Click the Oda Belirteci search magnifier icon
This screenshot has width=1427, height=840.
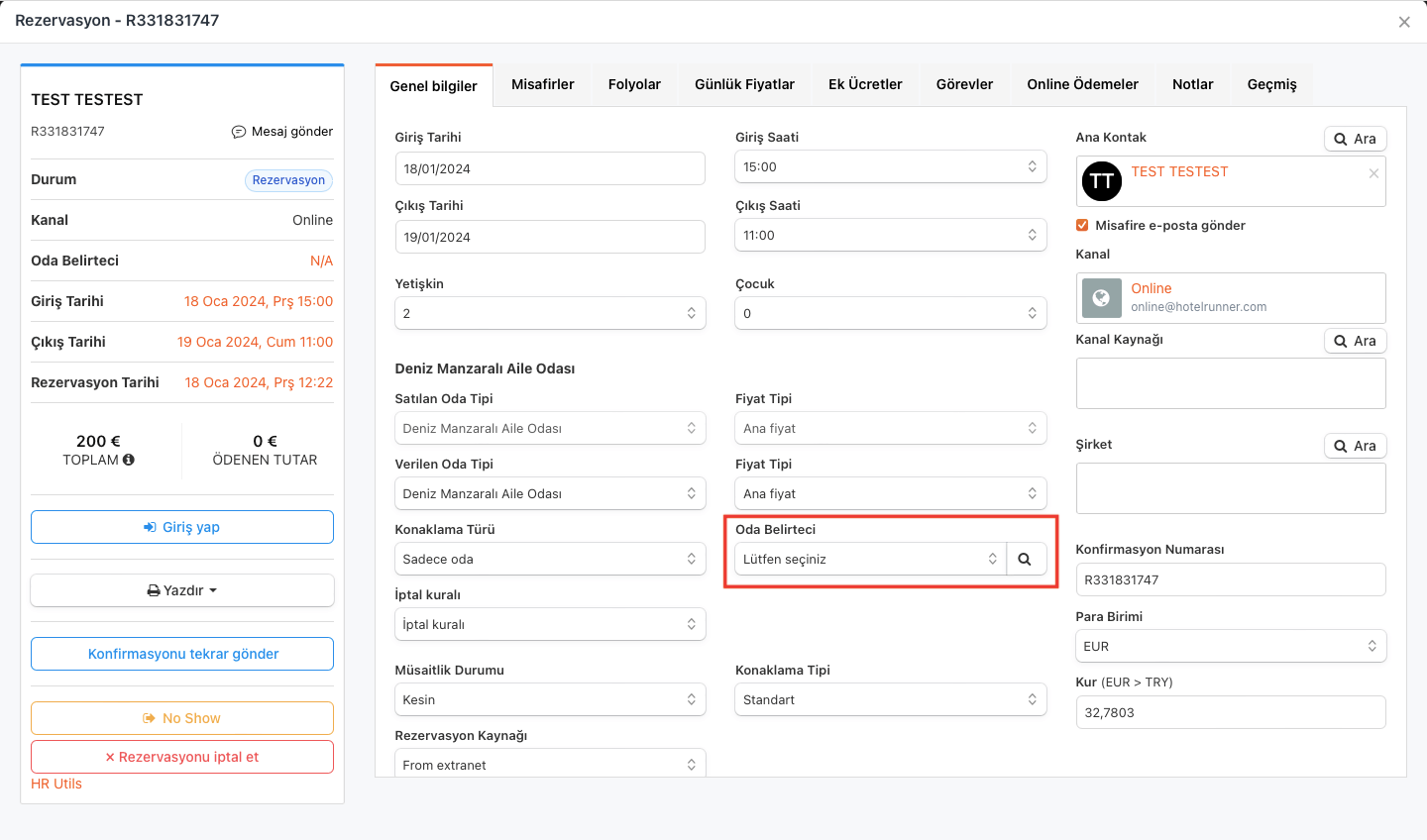click(1025, 560)
